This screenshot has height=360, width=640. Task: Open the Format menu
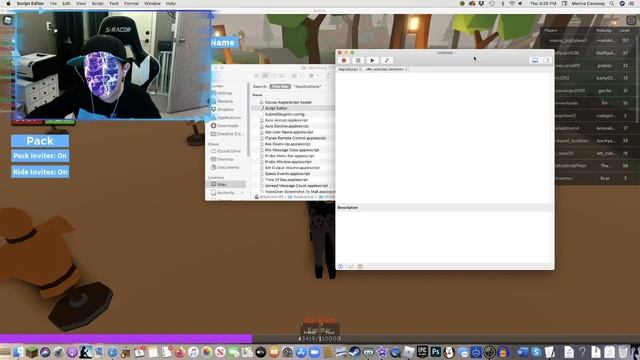(131, 3)
